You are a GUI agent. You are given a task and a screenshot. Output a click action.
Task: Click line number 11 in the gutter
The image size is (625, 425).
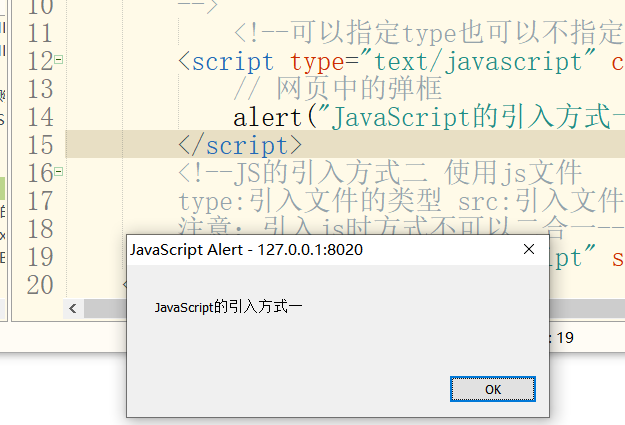(40, 33)
